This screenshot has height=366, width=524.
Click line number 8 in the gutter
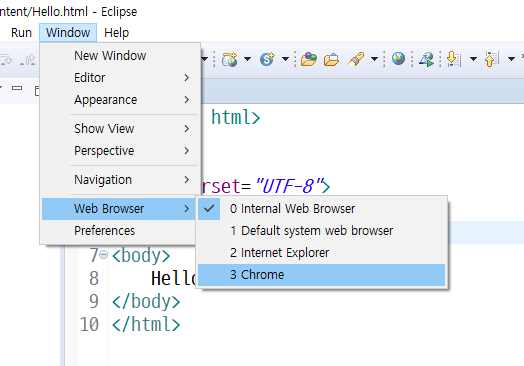[x=94, y=278]
